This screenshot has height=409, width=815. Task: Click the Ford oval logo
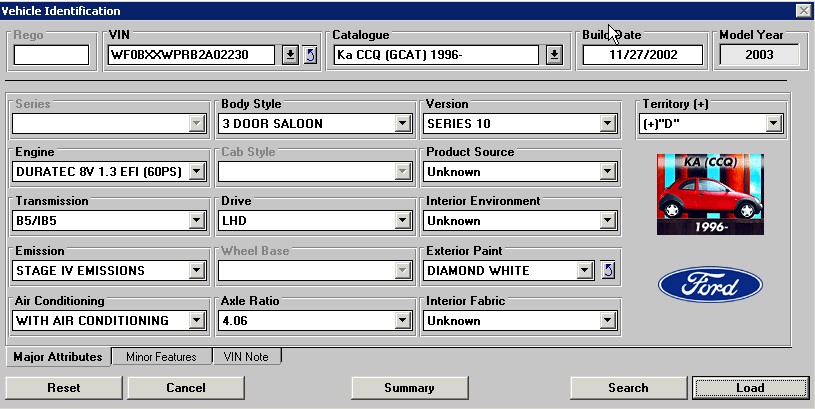click(x=710, y=287)
